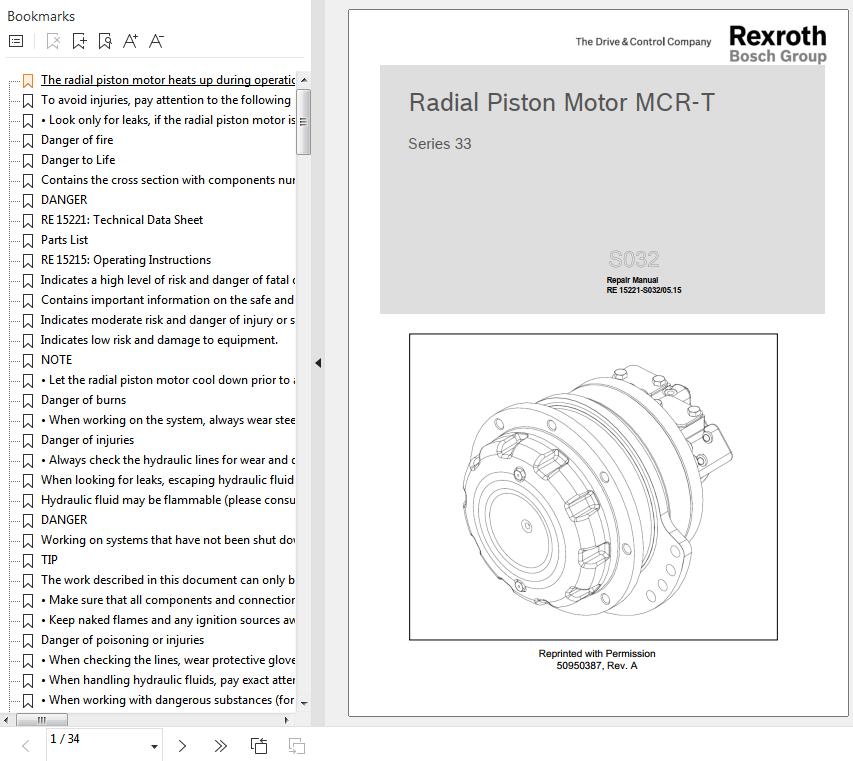This screenshot has height=761, width=853.
Task: Go to the 'Danger of injuries' bookmark
Action: pos(88,440)
